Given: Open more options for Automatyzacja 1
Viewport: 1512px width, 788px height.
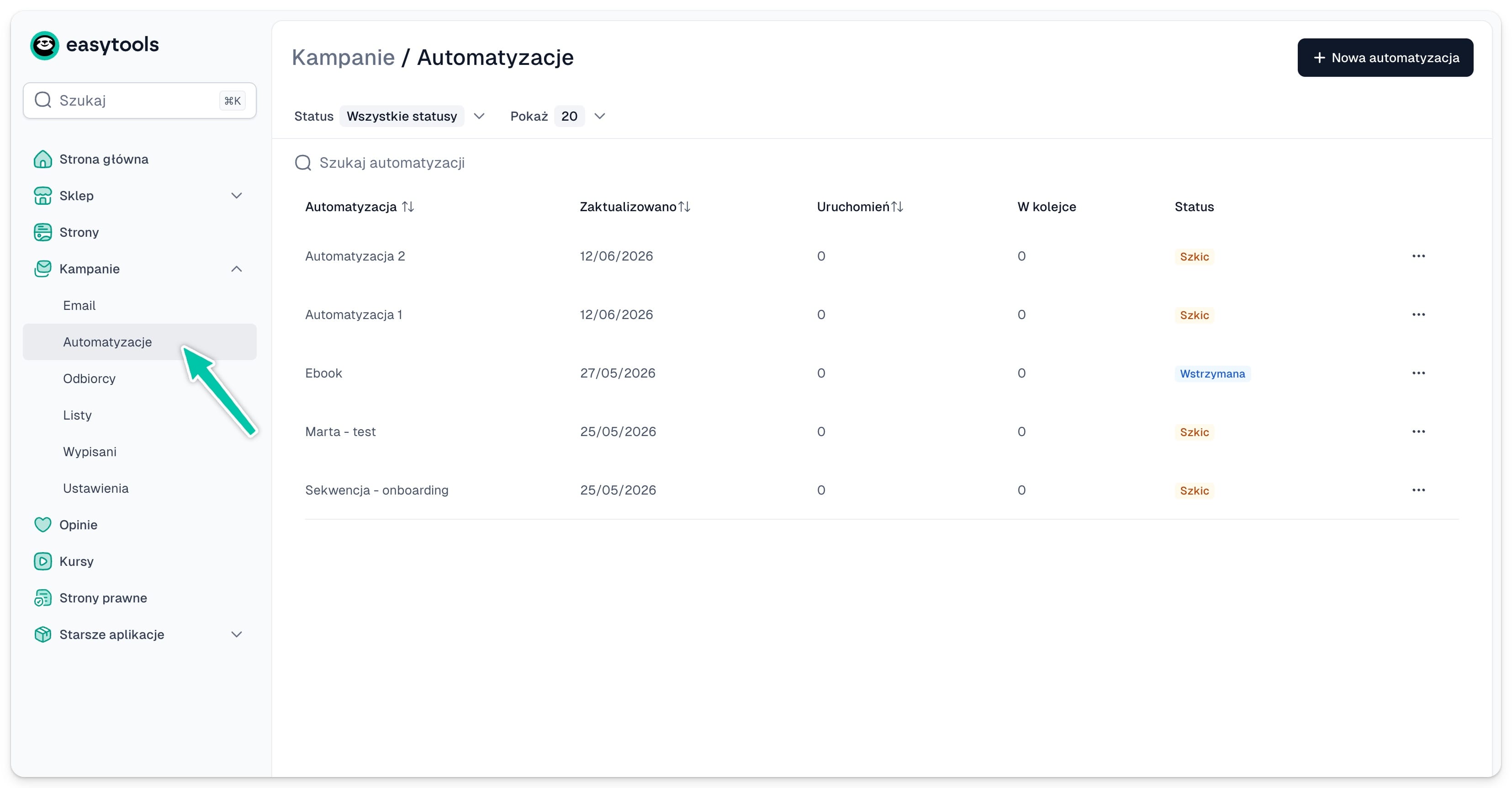Looking at the screenshot, I should (x=1419, y=315).
